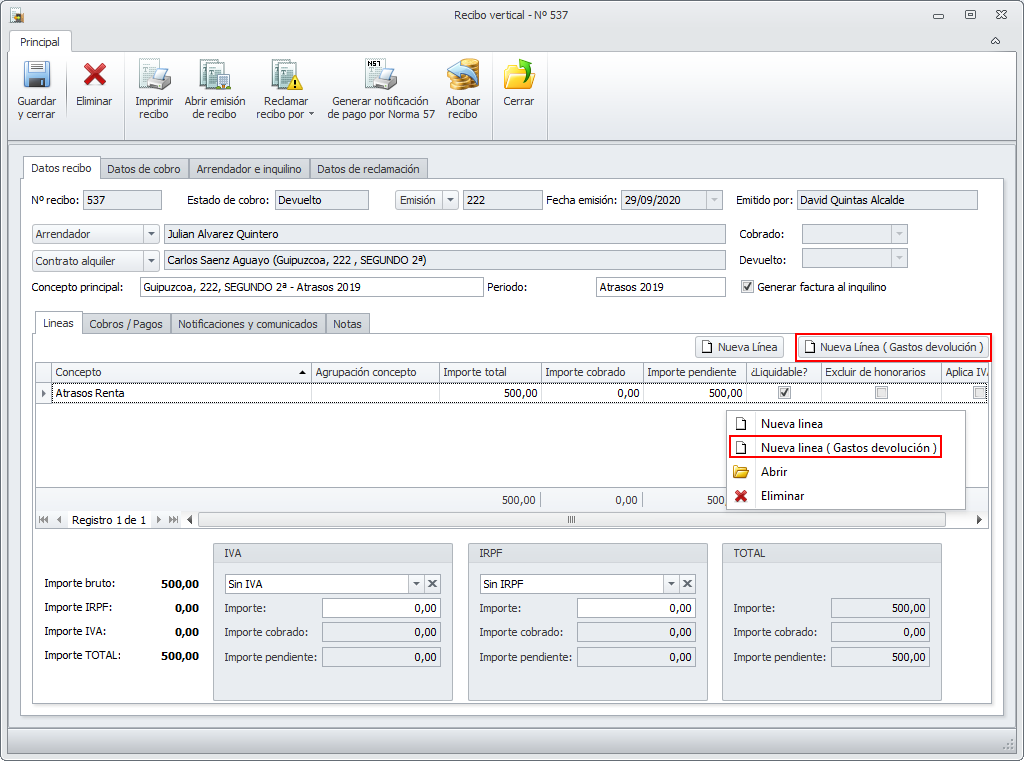Viewport: 1024px width, 761px height.
Task: Select Abrir from the context menu
Action: pos(773,472)
